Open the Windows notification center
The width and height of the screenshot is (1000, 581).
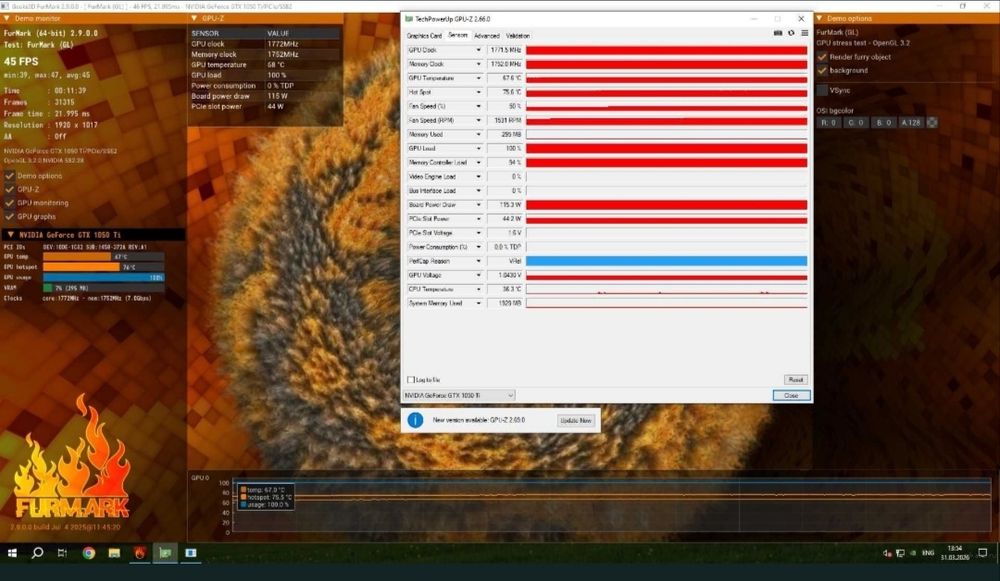point(983,553)
